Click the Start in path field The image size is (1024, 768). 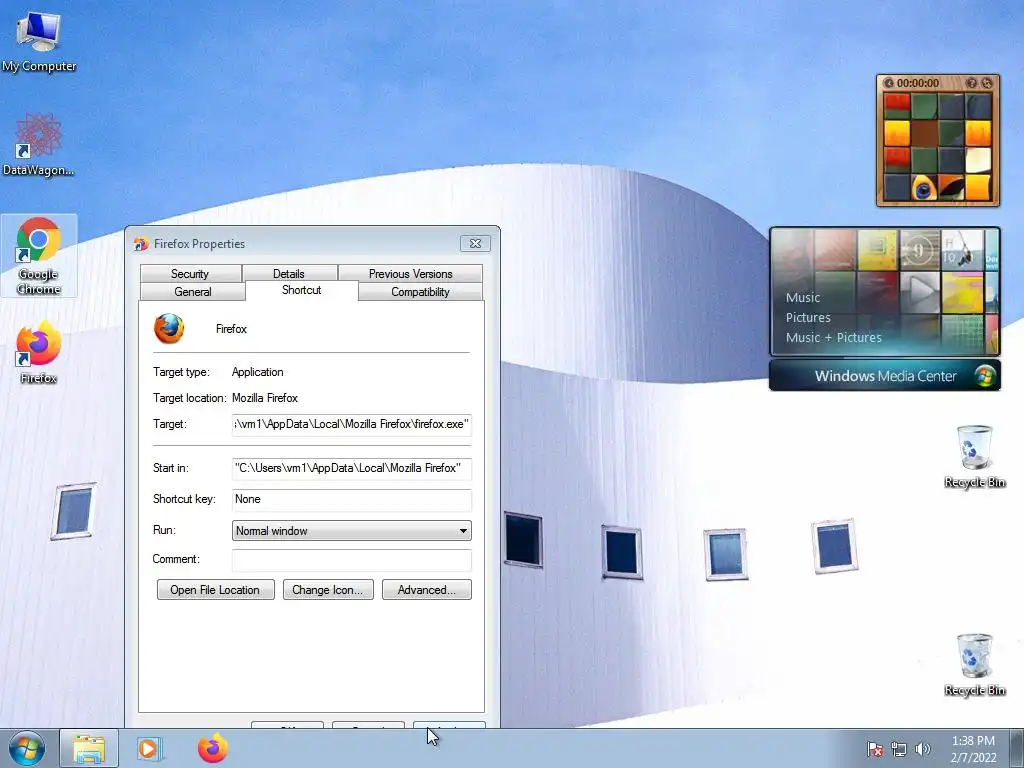[351, 468]
